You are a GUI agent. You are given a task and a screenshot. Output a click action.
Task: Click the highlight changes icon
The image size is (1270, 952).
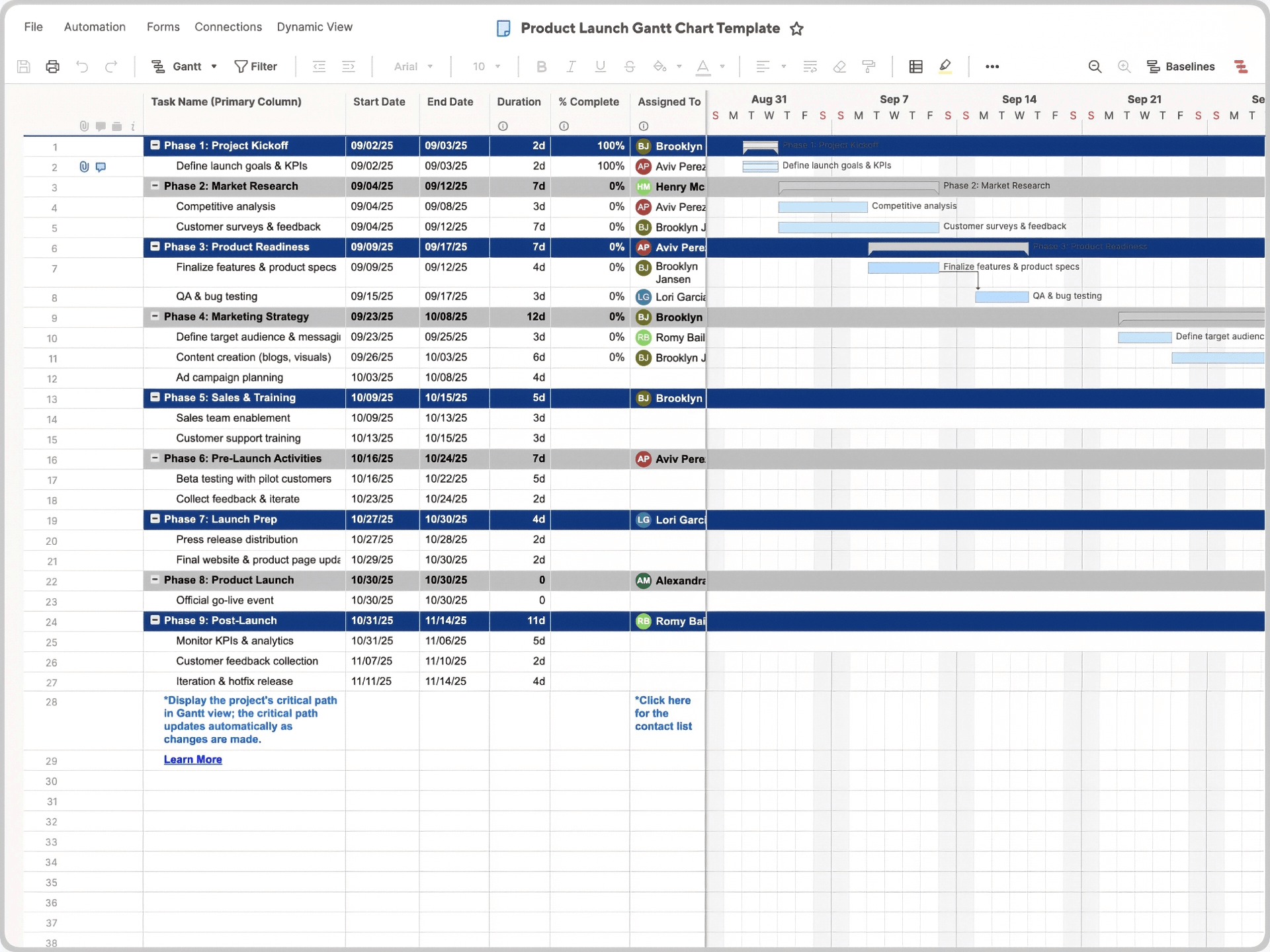[946, 66]
